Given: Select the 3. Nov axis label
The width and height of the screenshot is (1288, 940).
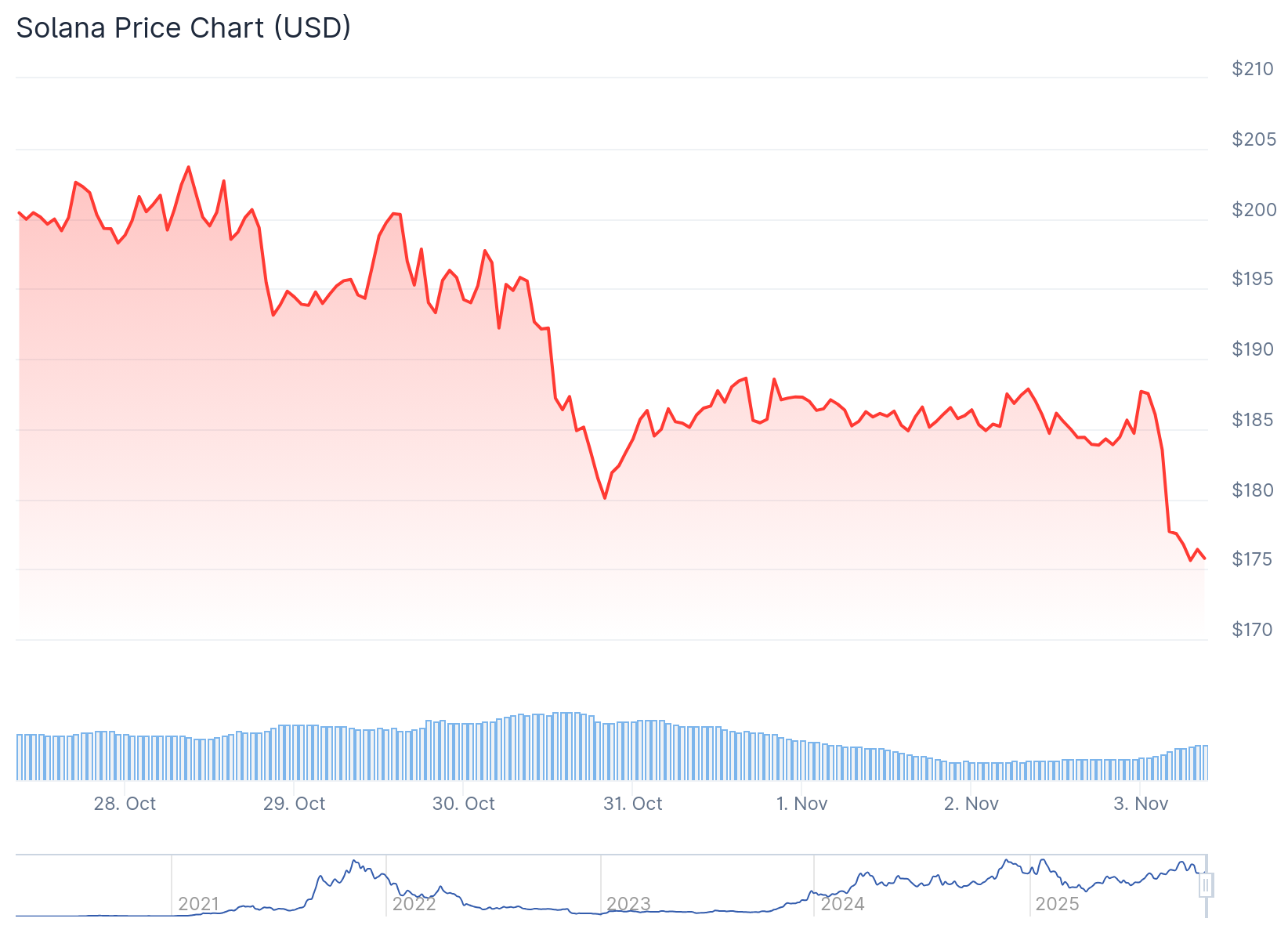Looking at the screenshot, I should pyautogui.click(x=1141, y=804).
